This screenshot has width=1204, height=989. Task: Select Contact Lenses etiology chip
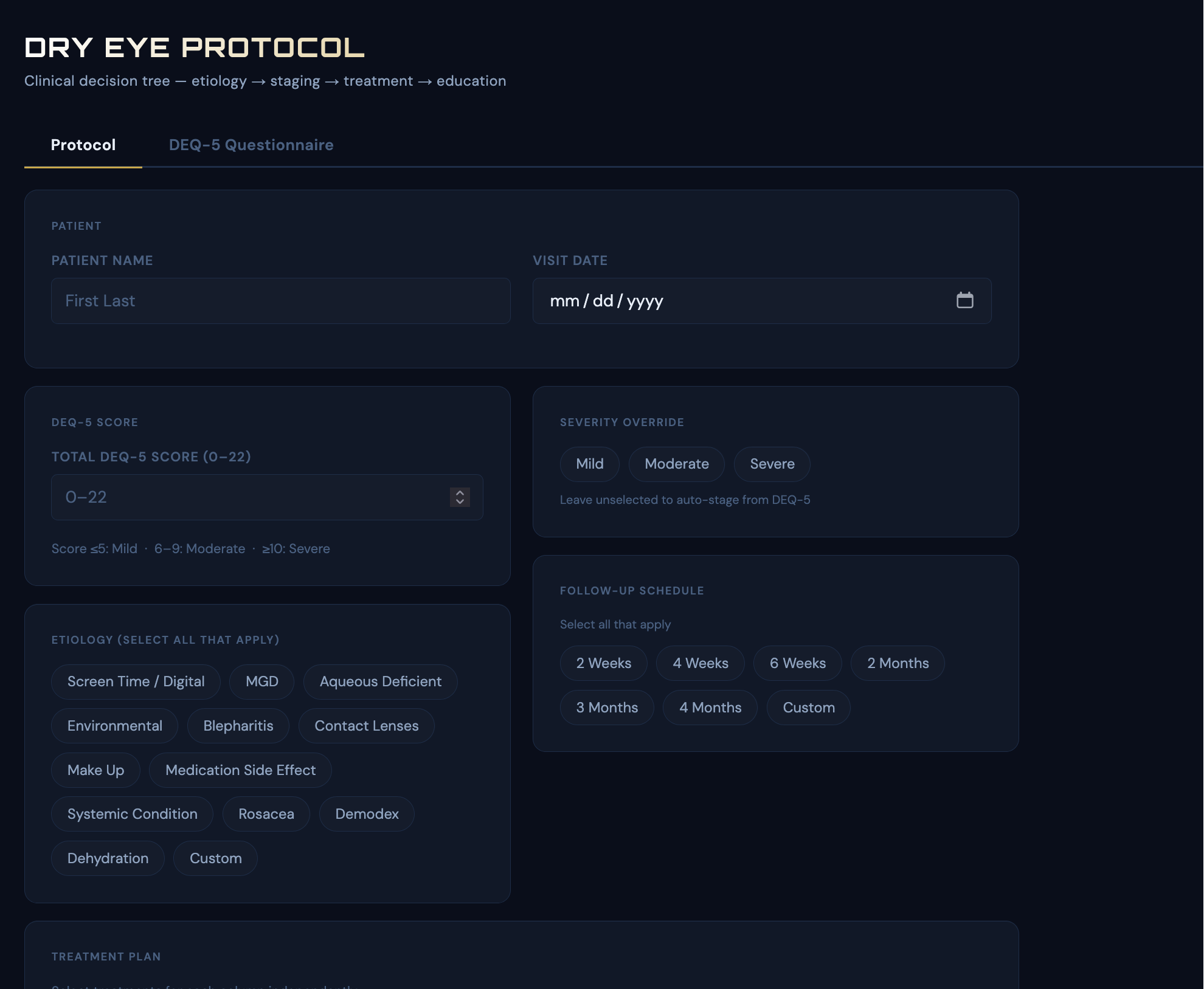pos(367,726)
